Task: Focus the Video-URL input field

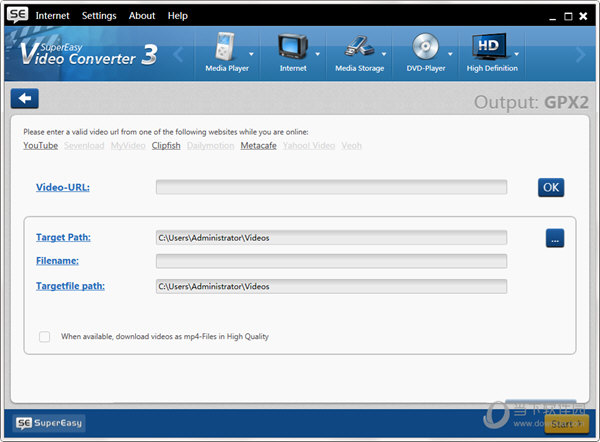Action: pyautogui.click(x=331, y=188)
